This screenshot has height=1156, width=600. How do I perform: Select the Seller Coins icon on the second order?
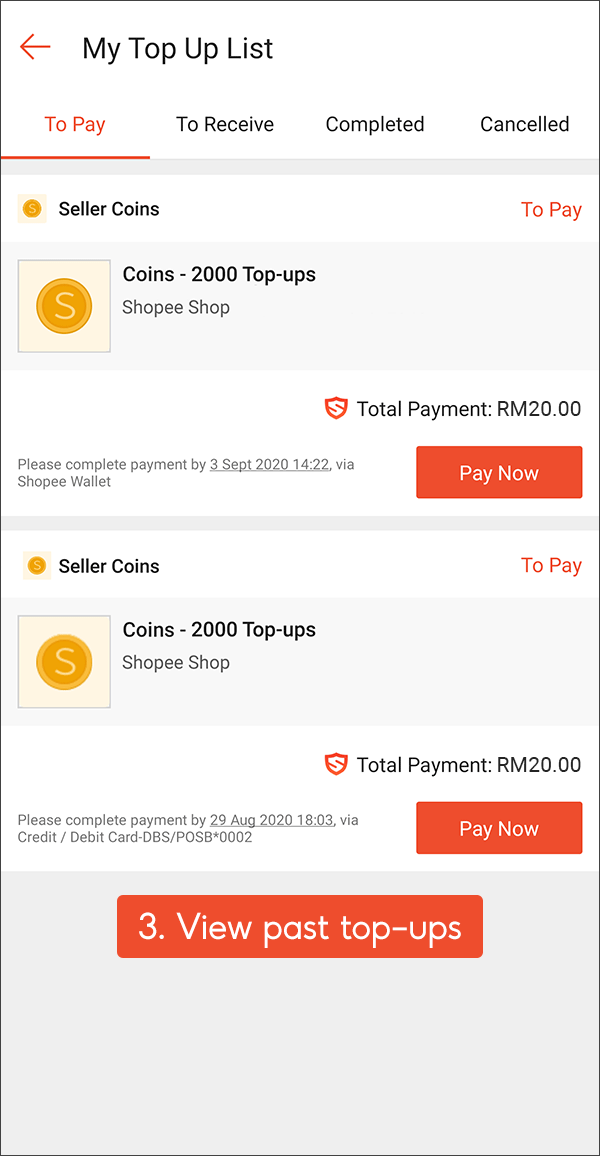(37, 565)
